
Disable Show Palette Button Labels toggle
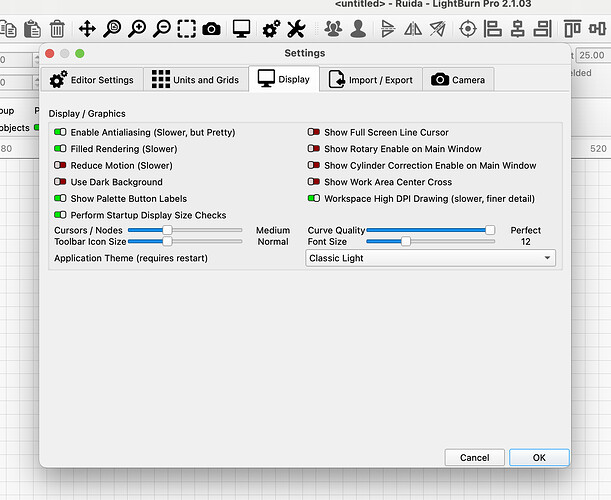(60, 198)
